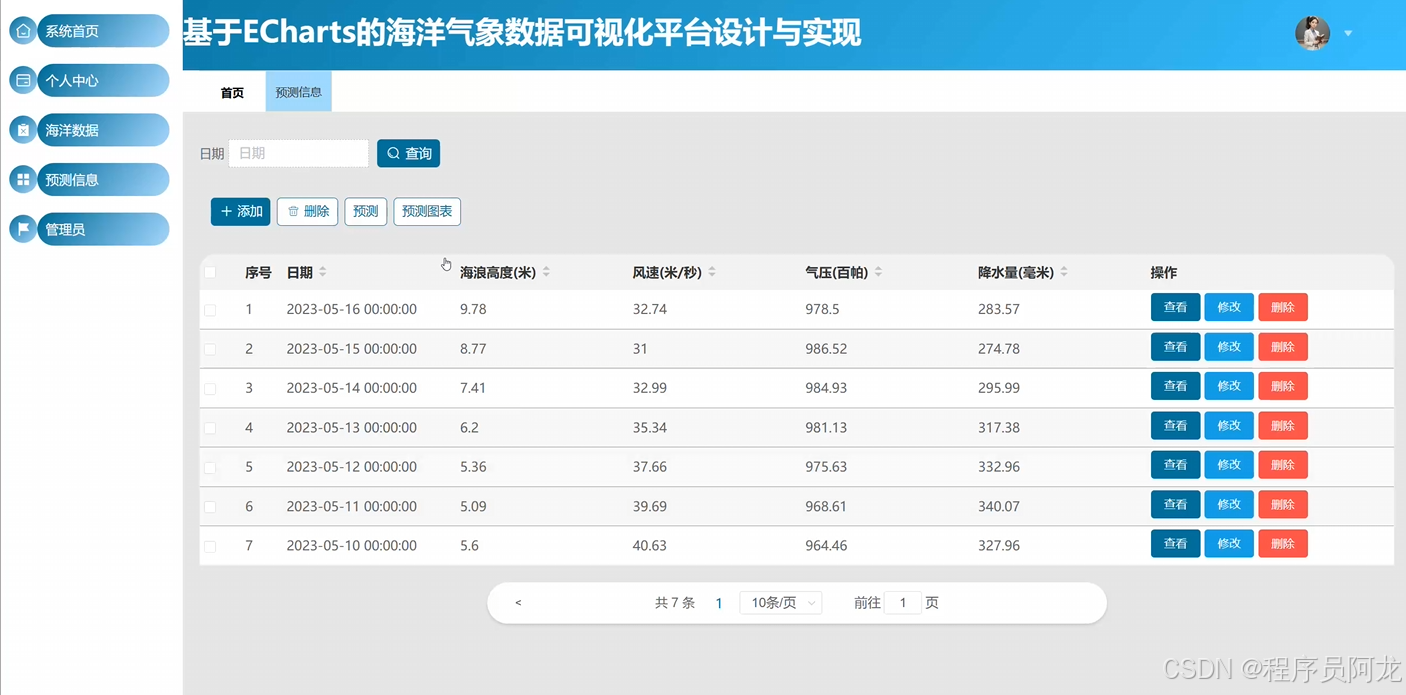
Task: View record dated 2023-05-16
Action: tap(1175, 307)
